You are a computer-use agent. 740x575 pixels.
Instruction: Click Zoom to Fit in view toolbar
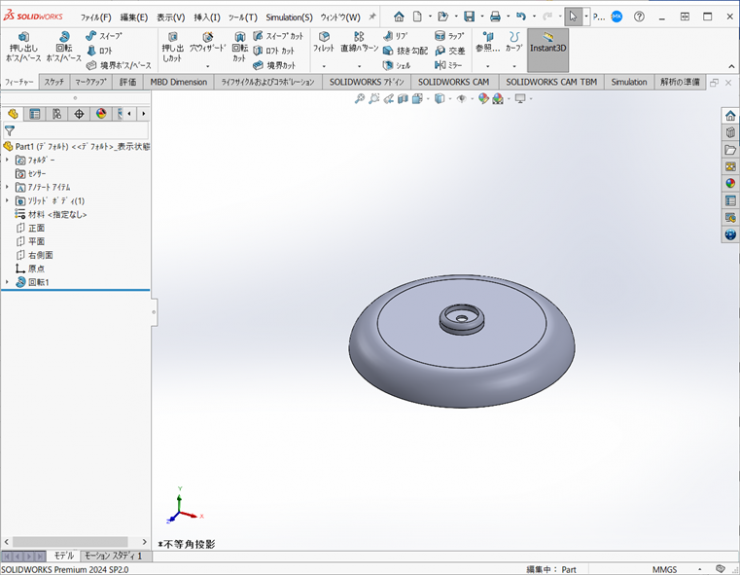click(x=360, y=98)
